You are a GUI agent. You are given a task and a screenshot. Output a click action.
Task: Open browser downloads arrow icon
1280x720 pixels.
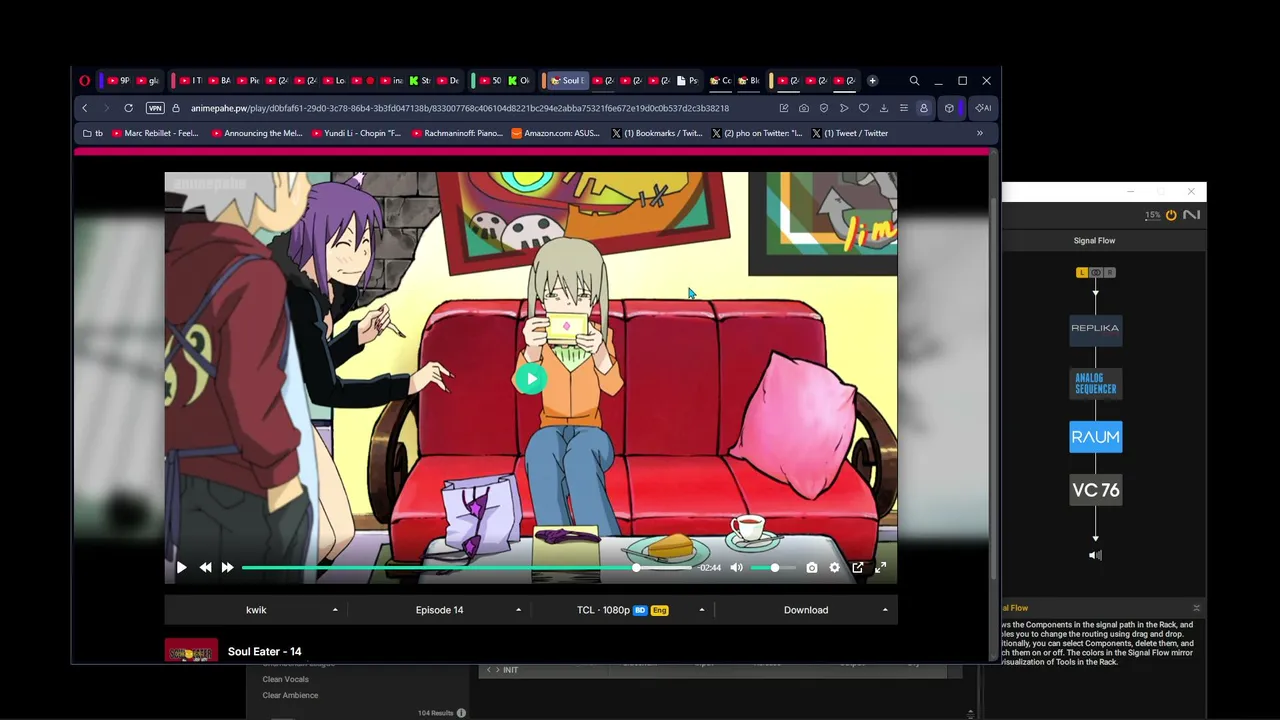[884, 108]
